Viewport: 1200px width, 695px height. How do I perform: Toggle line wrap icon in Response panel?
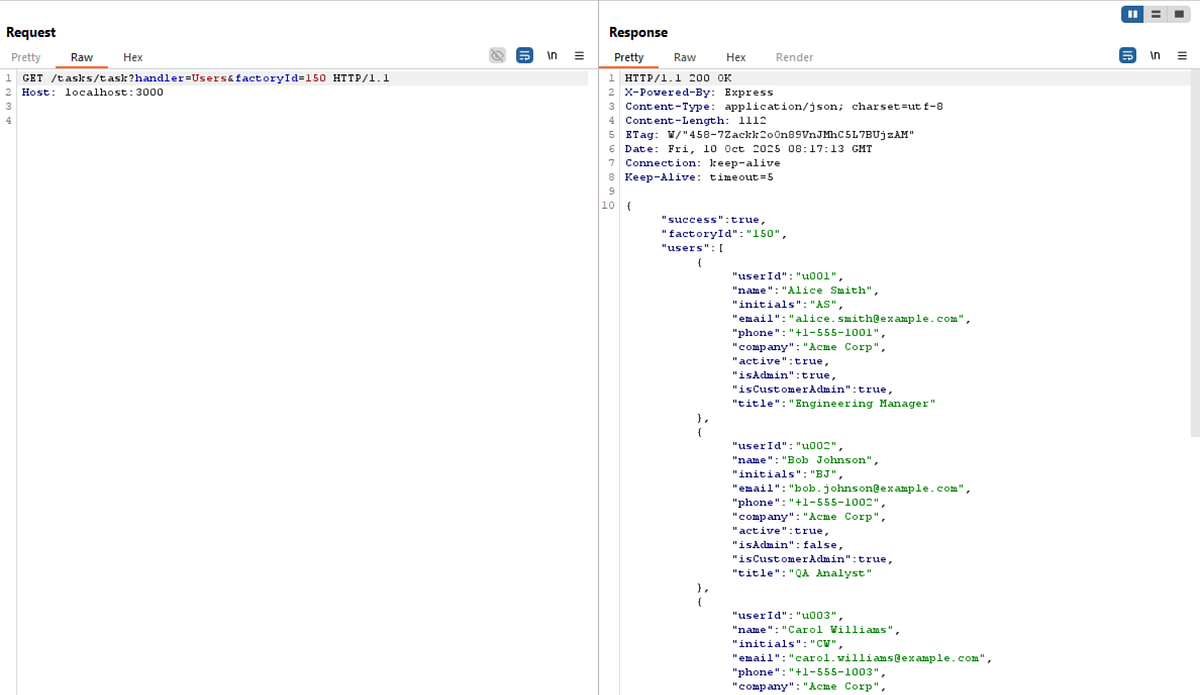point(1128,56)
